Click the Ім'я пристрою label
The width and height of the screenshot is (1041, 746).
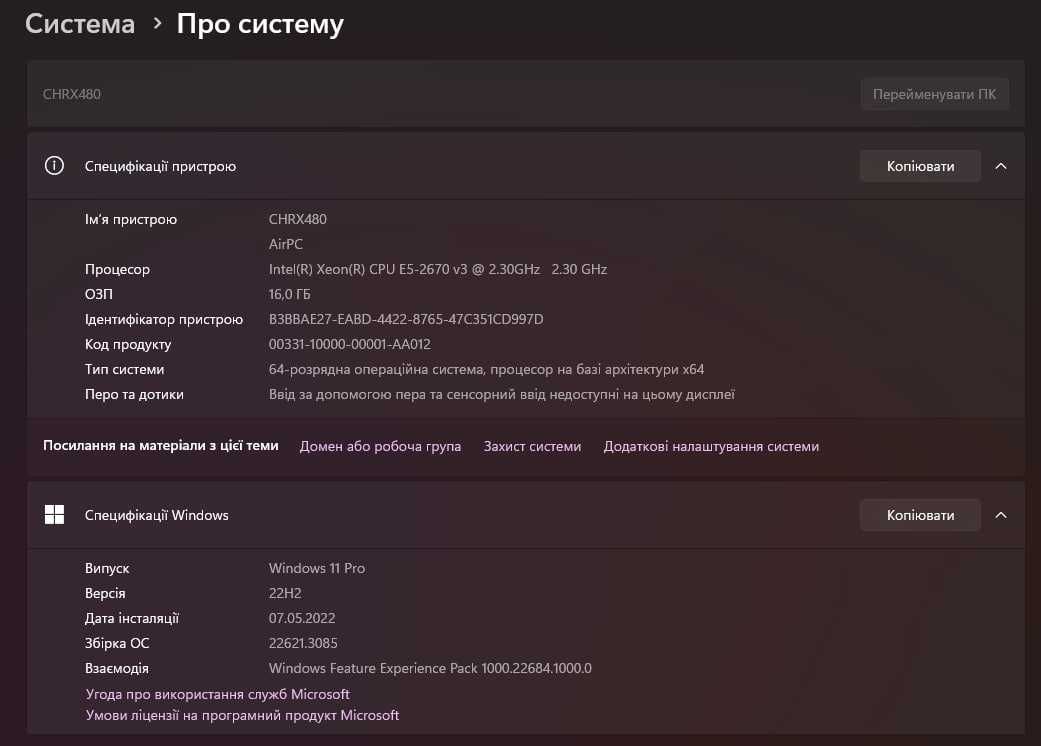tap(131, 219)
